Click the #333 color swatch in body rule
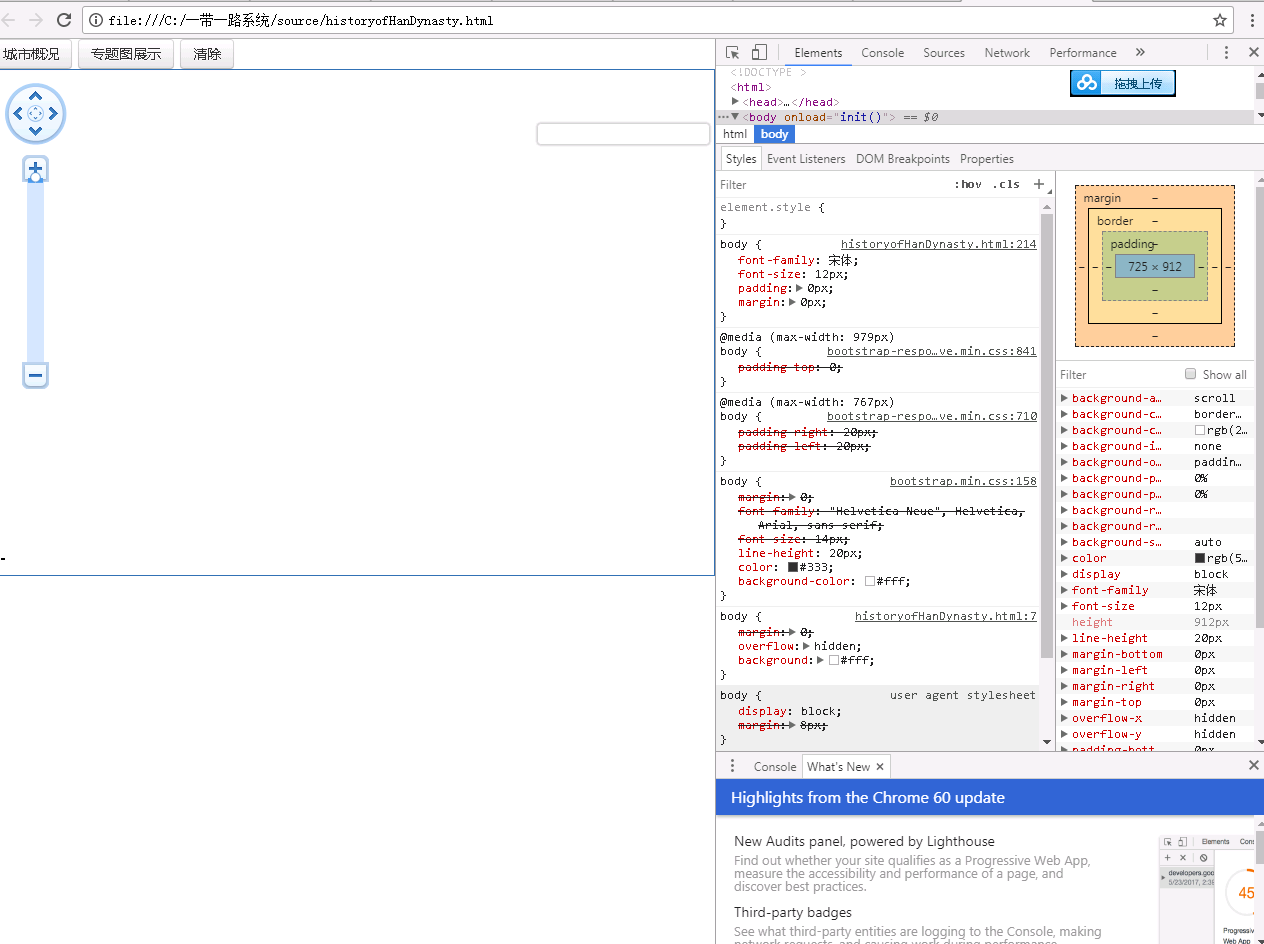This screenshot has height=944, width=1264. (x=793, y=567)
